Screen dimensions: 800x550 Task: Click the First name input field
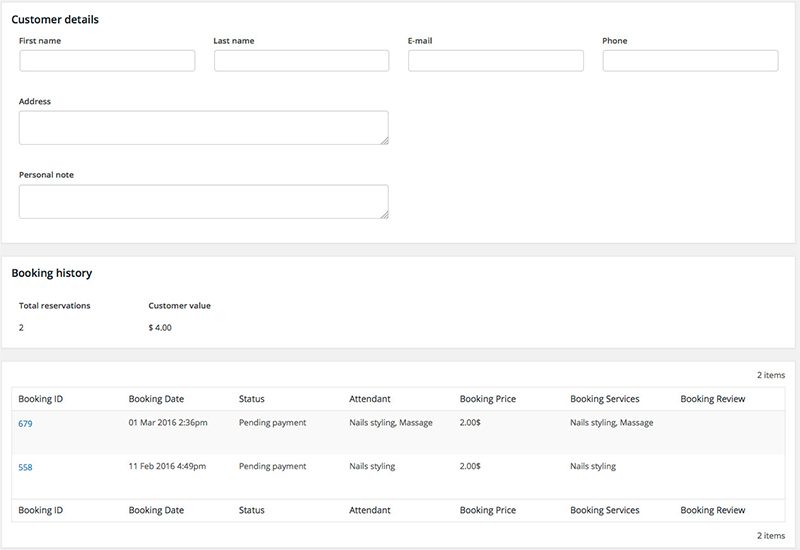[107, 61]
